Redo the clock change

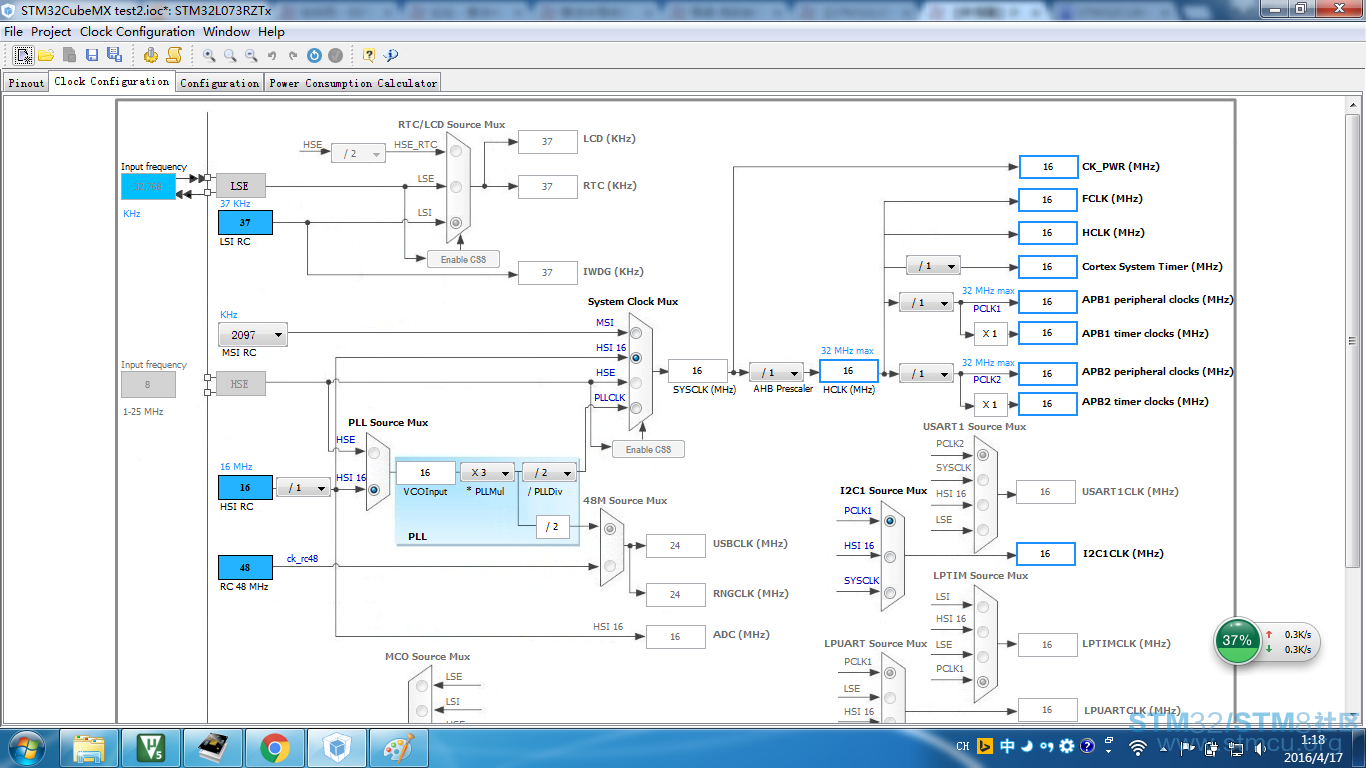[x=293, y=56]
